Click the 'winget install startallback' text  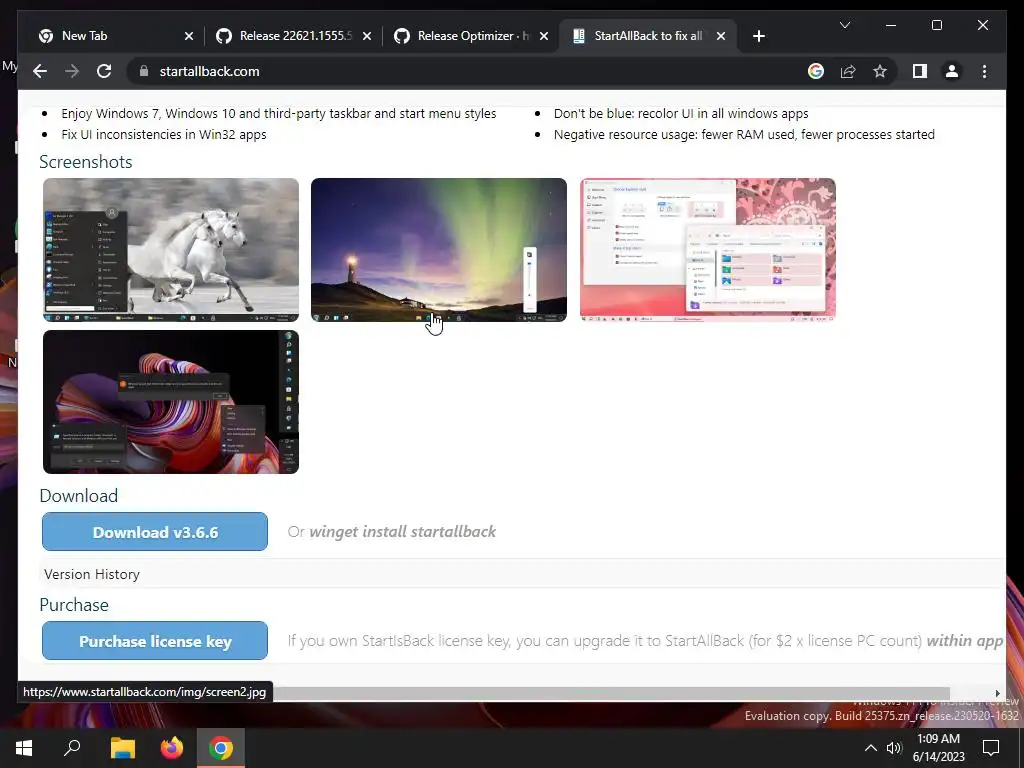point(402,532)
